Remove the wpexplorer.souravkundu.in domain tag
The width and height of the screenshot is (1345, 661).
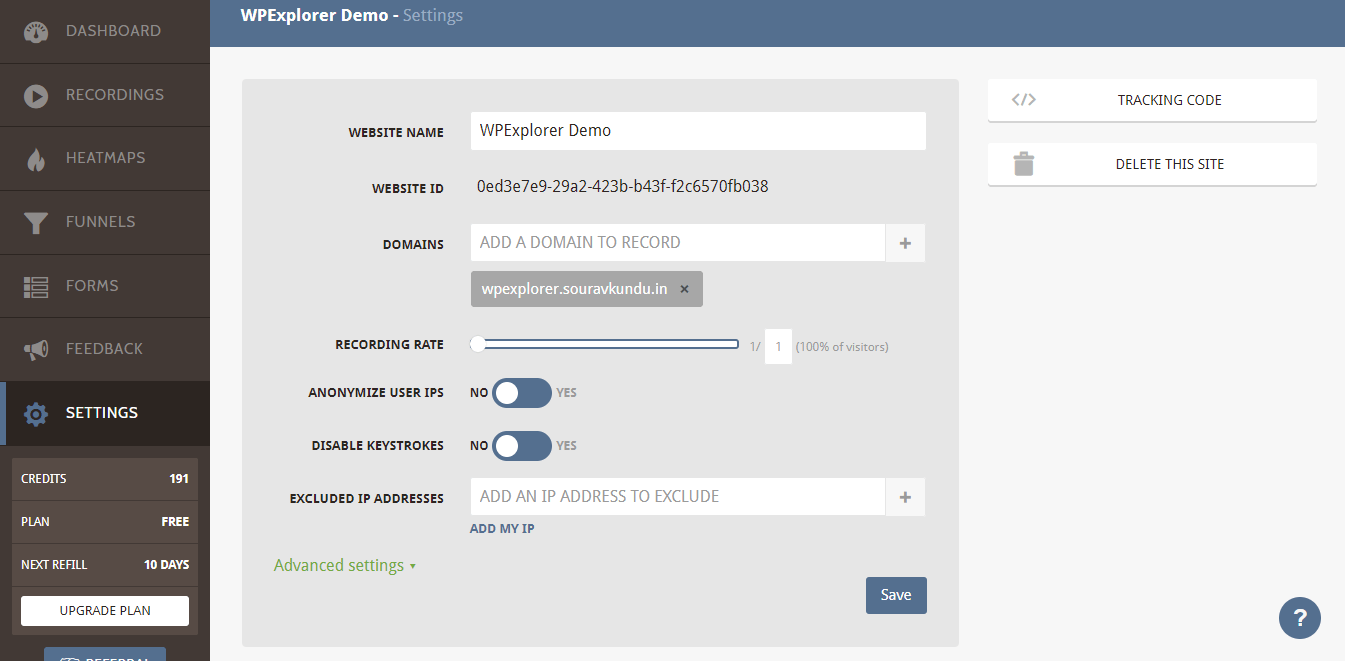point(685,289)
